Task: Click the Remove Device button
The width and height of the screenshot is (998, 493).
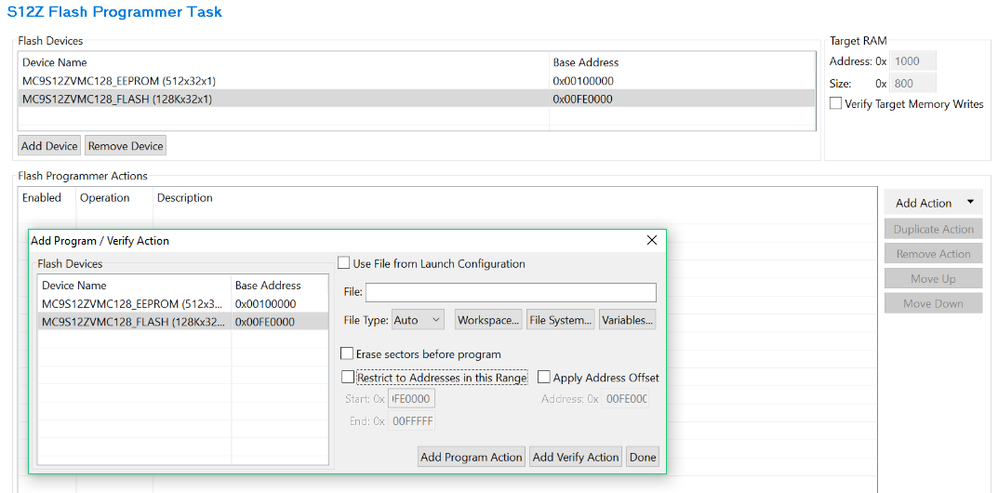Action: (x=125, y=146)
